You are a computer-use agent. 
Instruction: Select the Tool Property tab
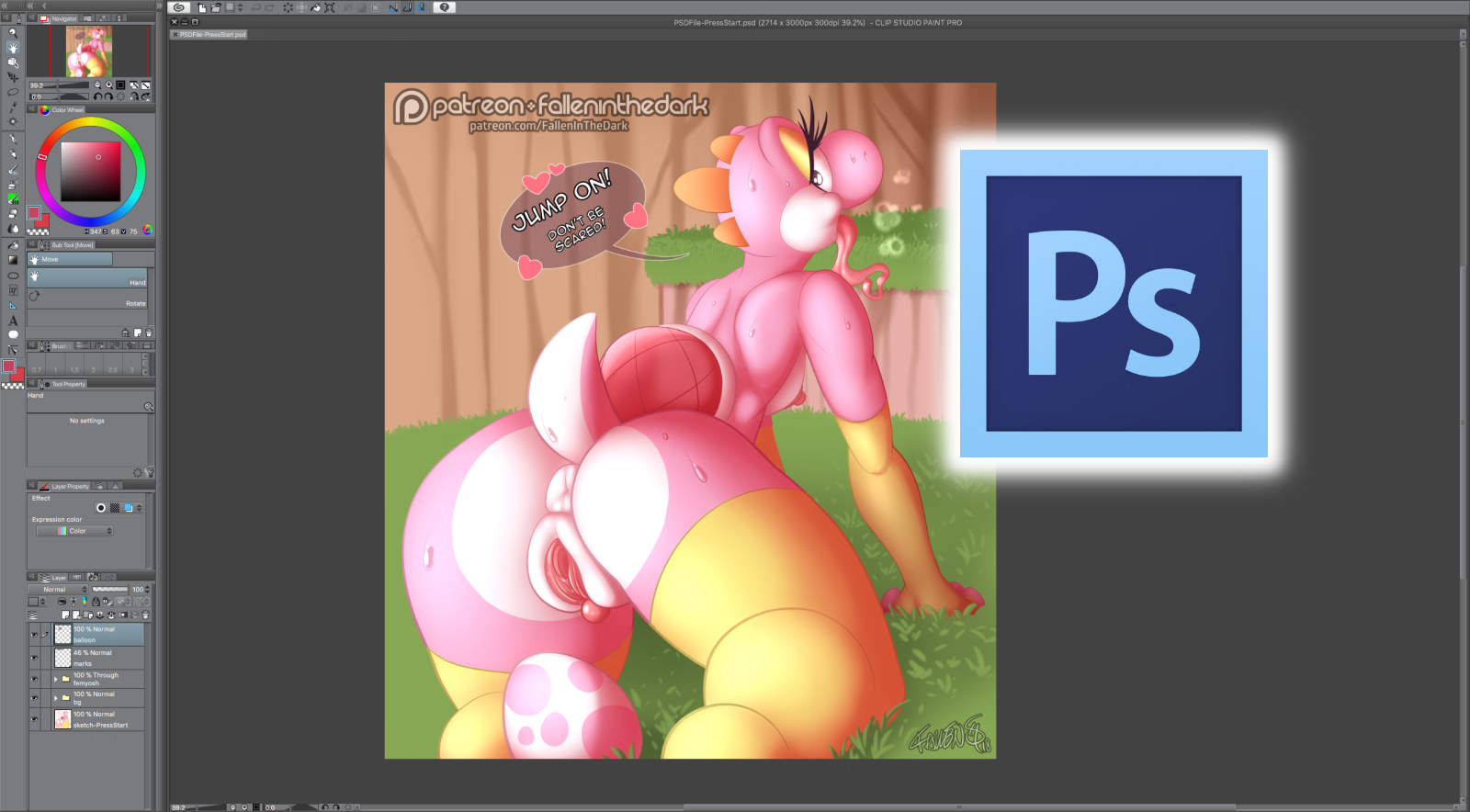pyautogui.click(x=62, y=384)
